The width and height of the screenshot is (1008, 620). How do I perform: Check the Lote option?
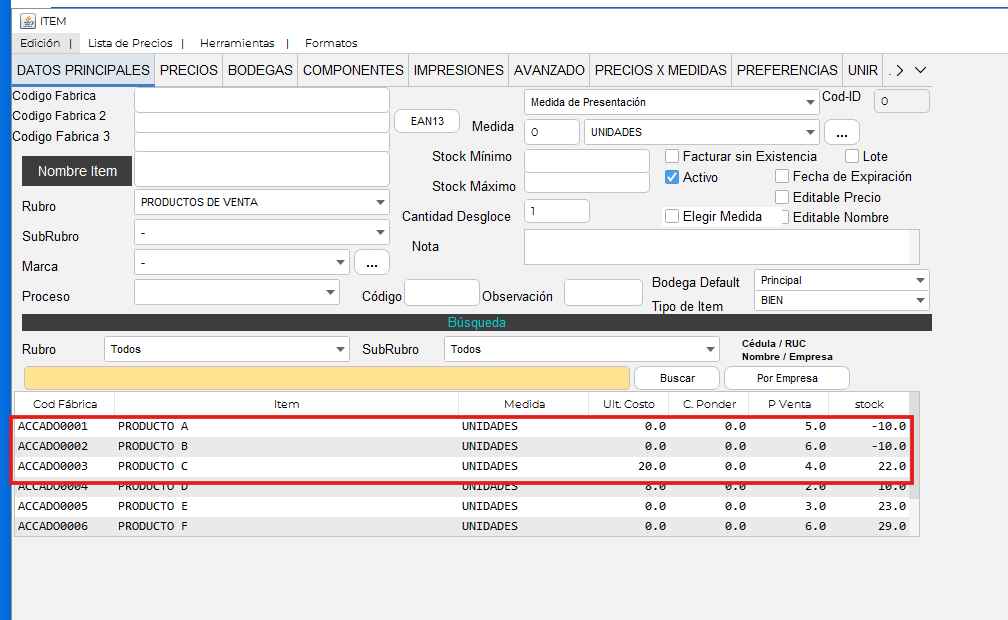(852, 157)
